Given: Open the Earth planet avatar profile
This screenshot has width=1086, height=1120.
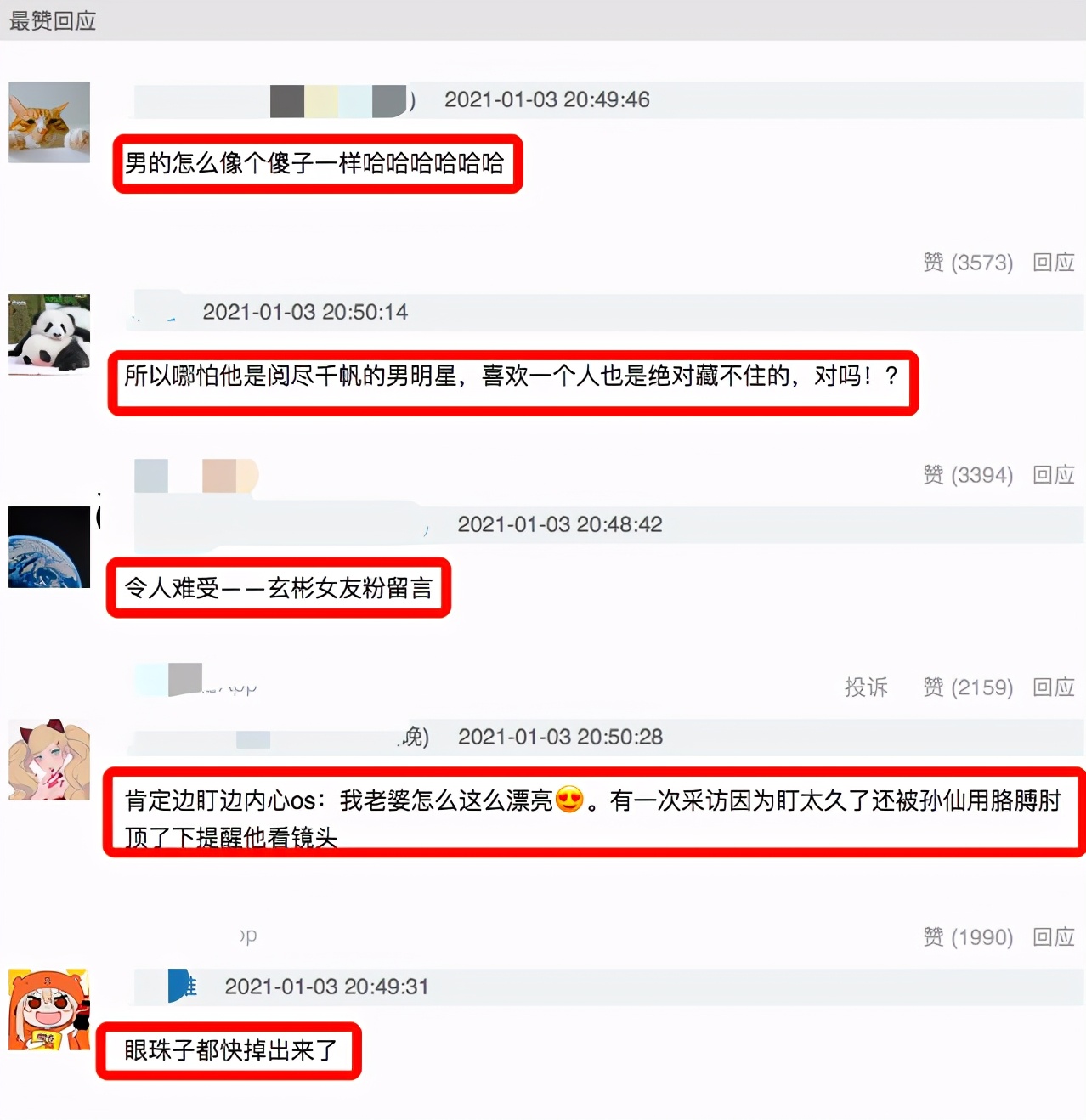Looking at the screenshot, I should click(49, 547).
